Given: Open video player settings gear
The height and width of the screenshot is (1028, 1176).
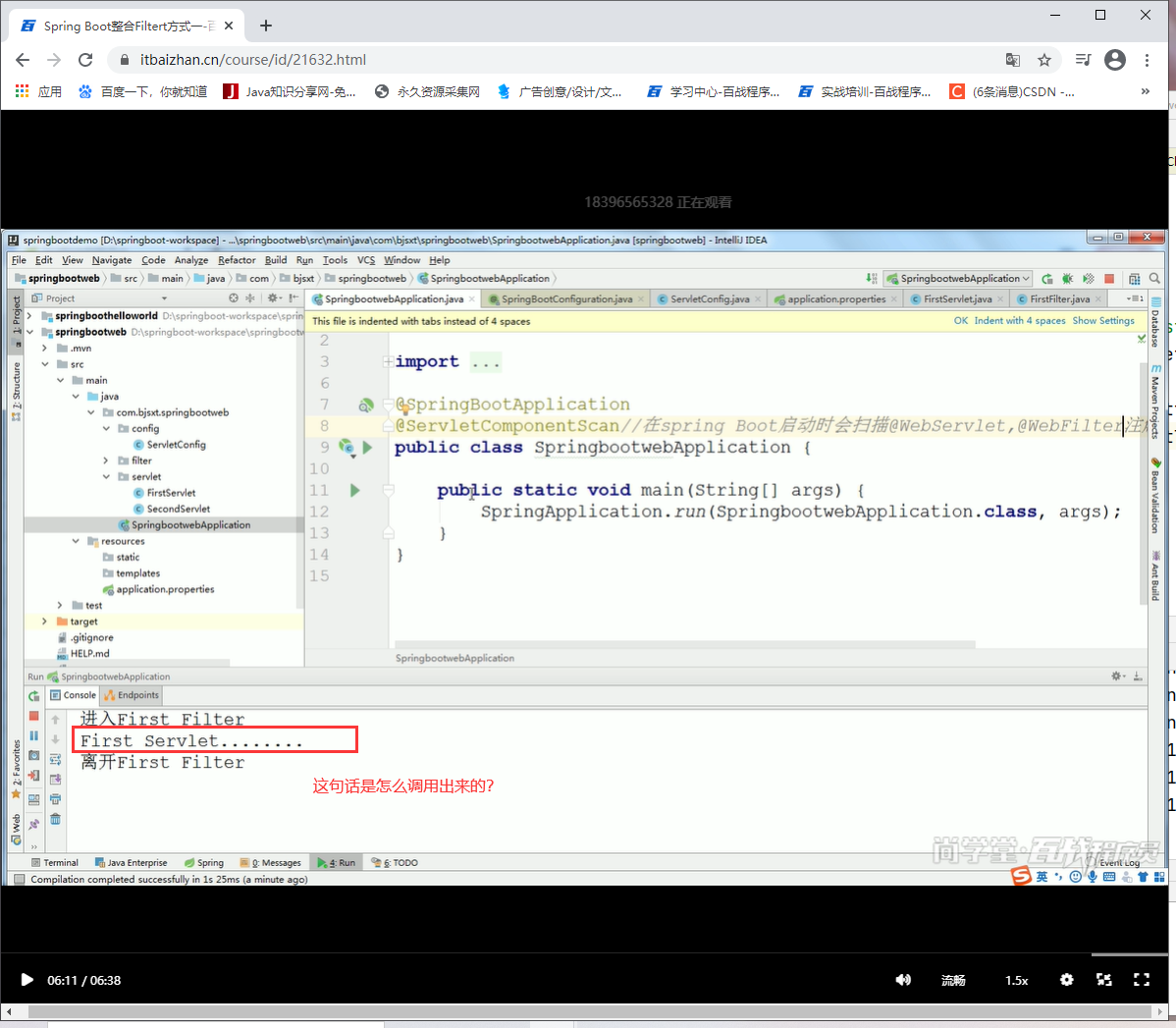Looking at the screenshot, I should pos(1066,980).
